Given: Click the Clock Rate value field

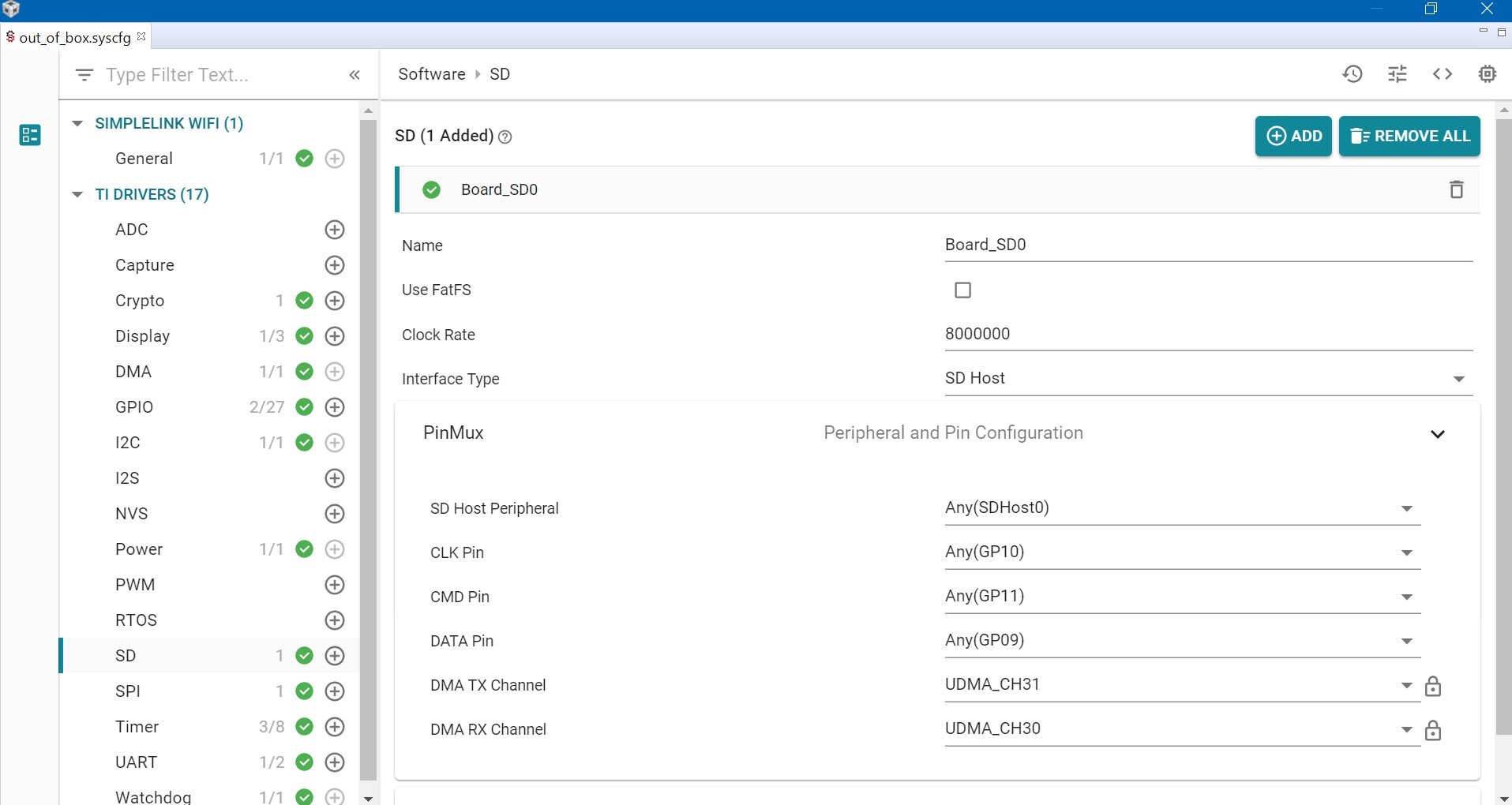Looking at the screenshot, I should pyautogui.click(x=1209, y=335).
